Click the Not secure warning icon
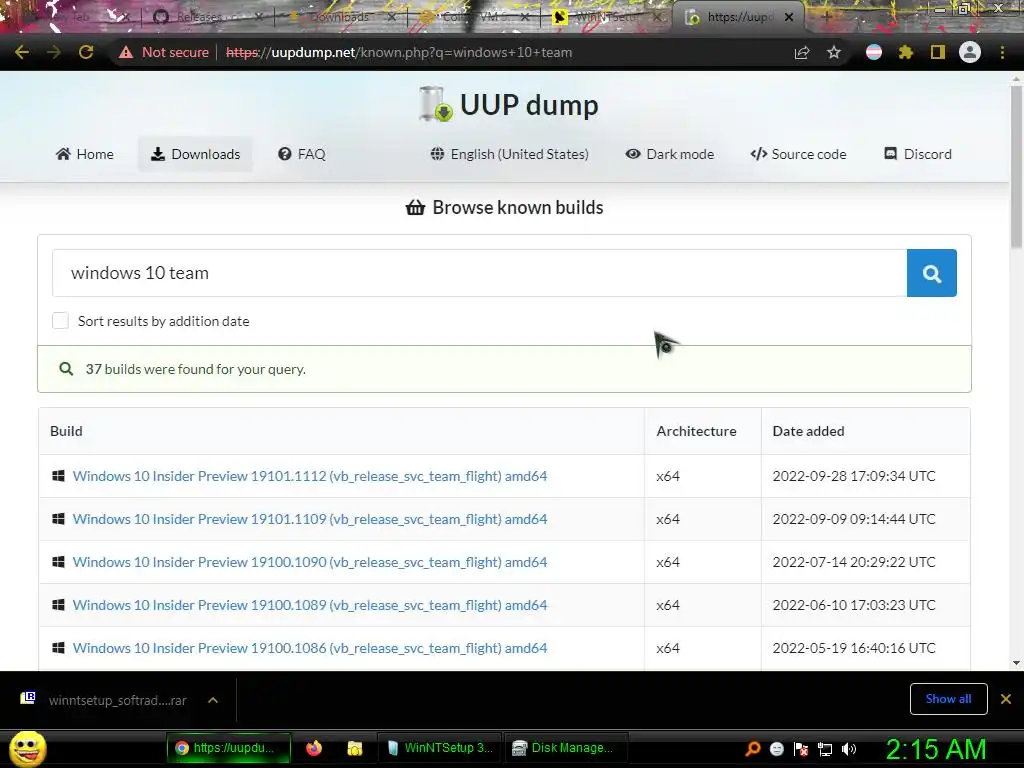Screen dimensions: 1024x768 pyautogui.click(x=126, y=52)
